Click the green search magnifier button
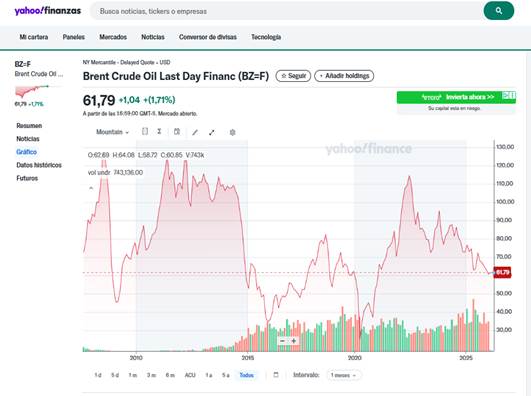The height and width of the screenshot is (396, 531). (498, 11)
